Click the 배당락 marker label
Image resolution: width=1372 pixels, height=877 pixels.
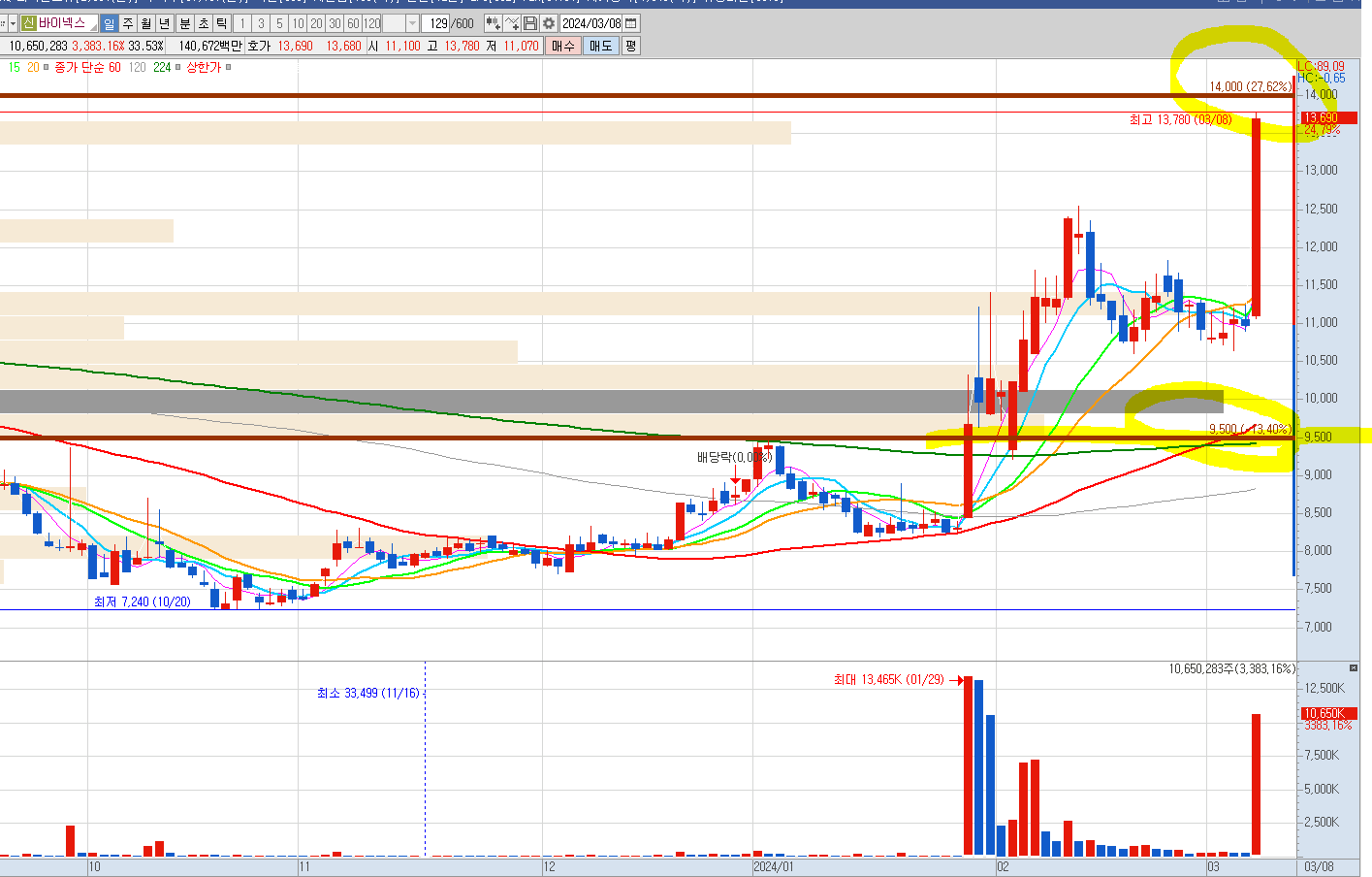pyautogui.click(x=734, y=457)
